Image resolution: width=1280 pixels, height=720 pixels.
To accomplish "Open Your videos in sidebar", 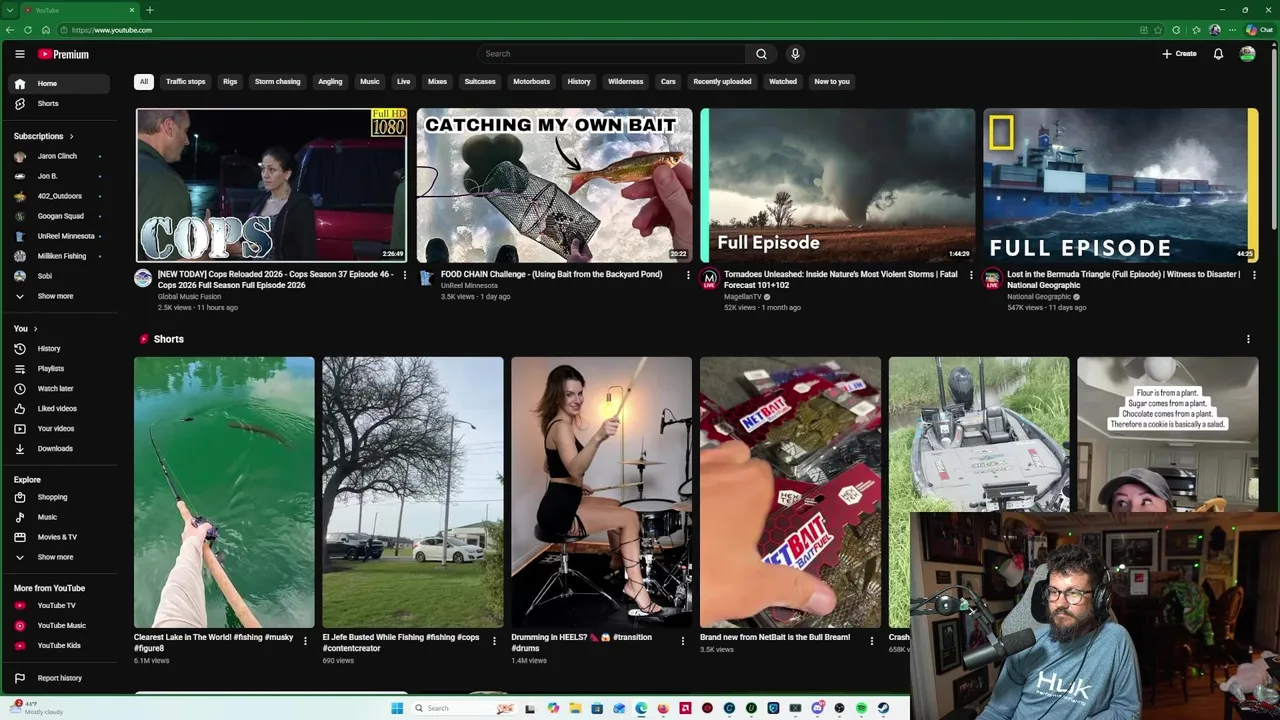I will (60, 429).
